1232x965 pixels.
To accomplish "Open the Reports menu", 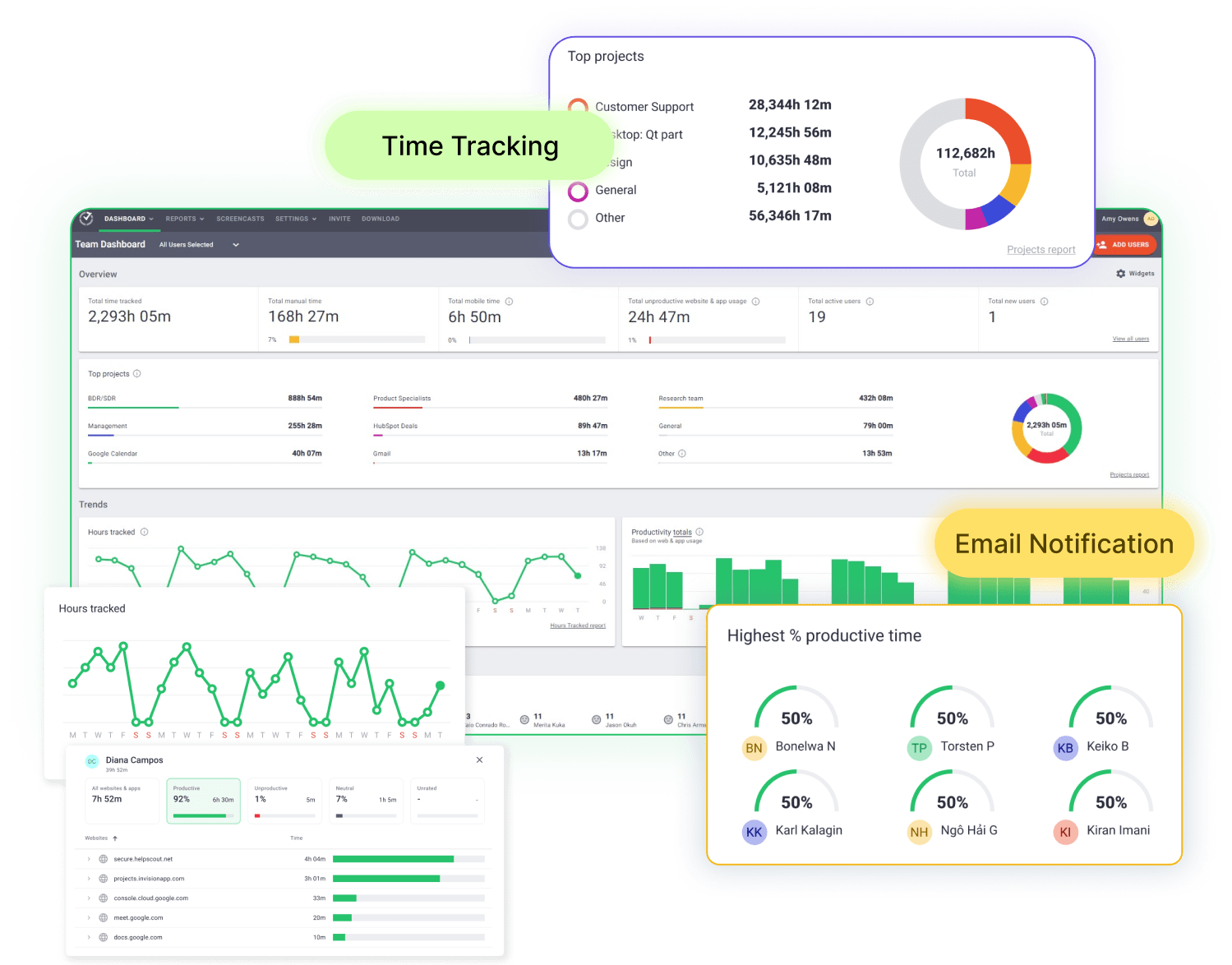I will pos(185,219).
